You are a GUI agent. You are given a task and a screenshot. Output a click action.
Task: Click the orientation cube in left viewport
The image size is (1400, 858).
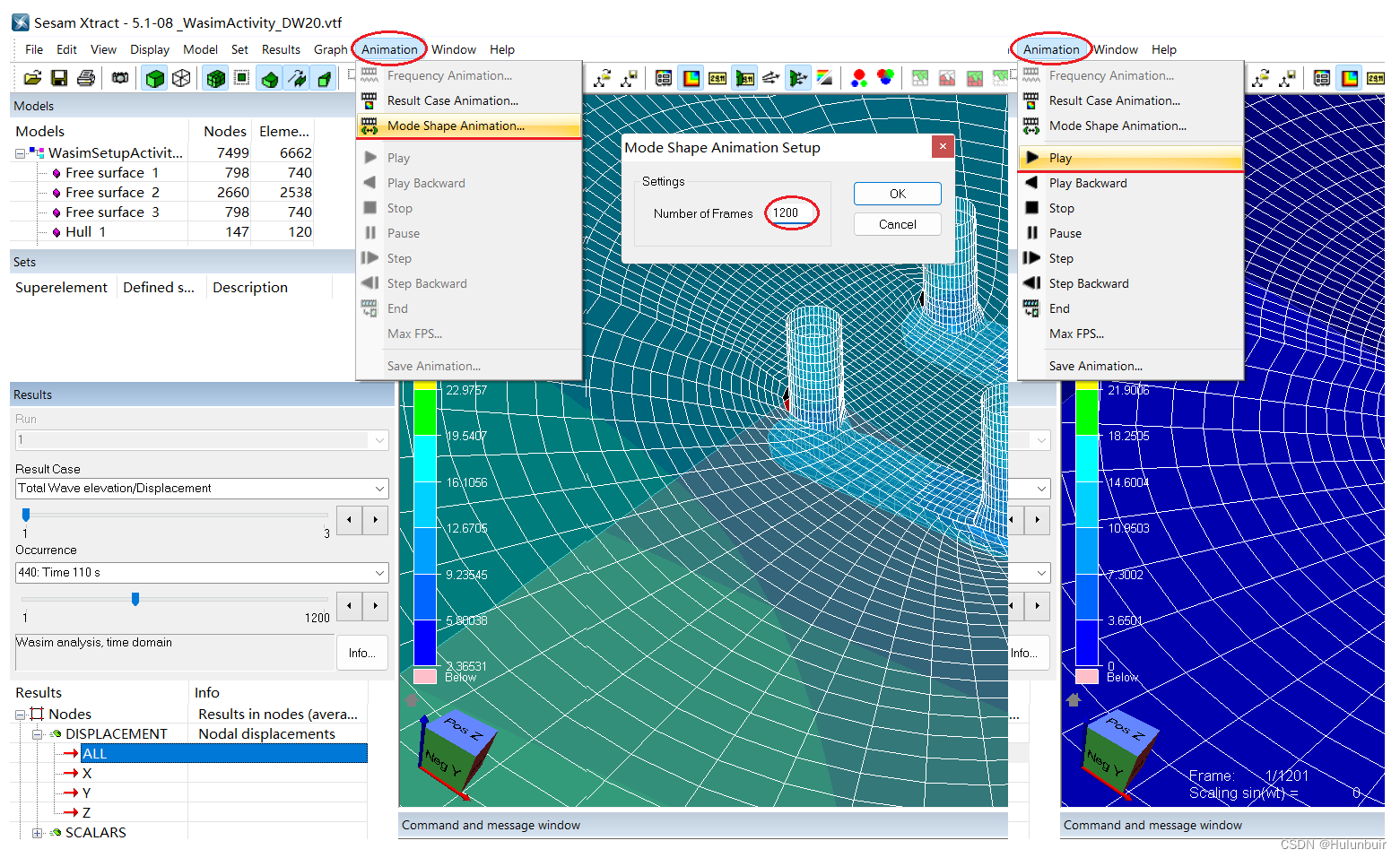tap(457, 751)
